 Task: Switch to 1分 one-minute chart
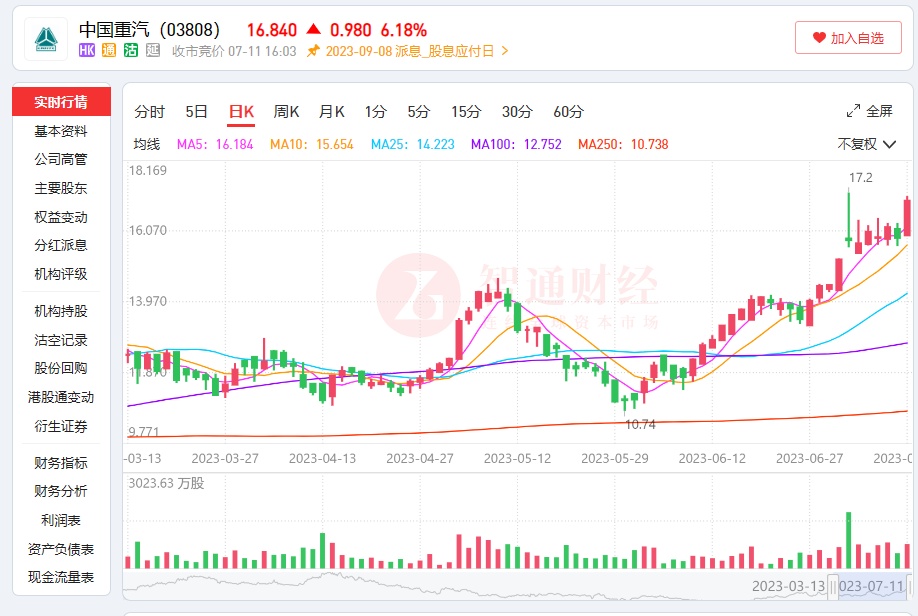[x=375, y=111]
